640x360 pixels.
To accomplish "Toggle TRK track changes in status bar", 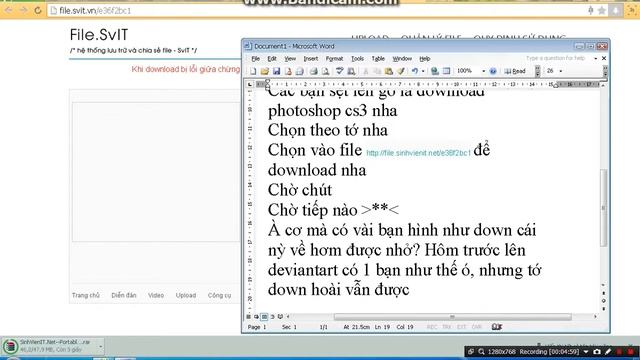I will pyautogui.click(x=447, y=327).
